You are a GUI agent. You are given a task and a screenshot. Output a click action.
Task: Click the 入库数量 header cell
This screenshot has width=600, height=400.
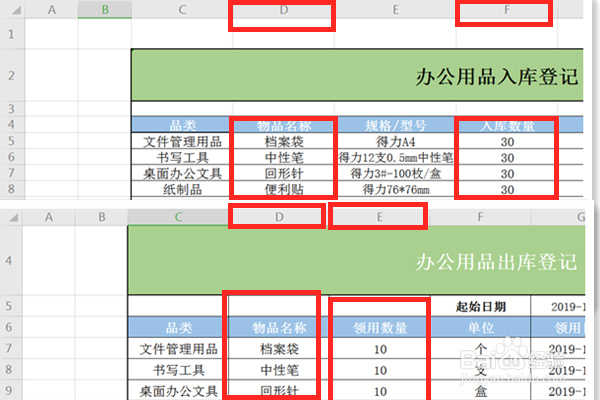click(507, 125)
